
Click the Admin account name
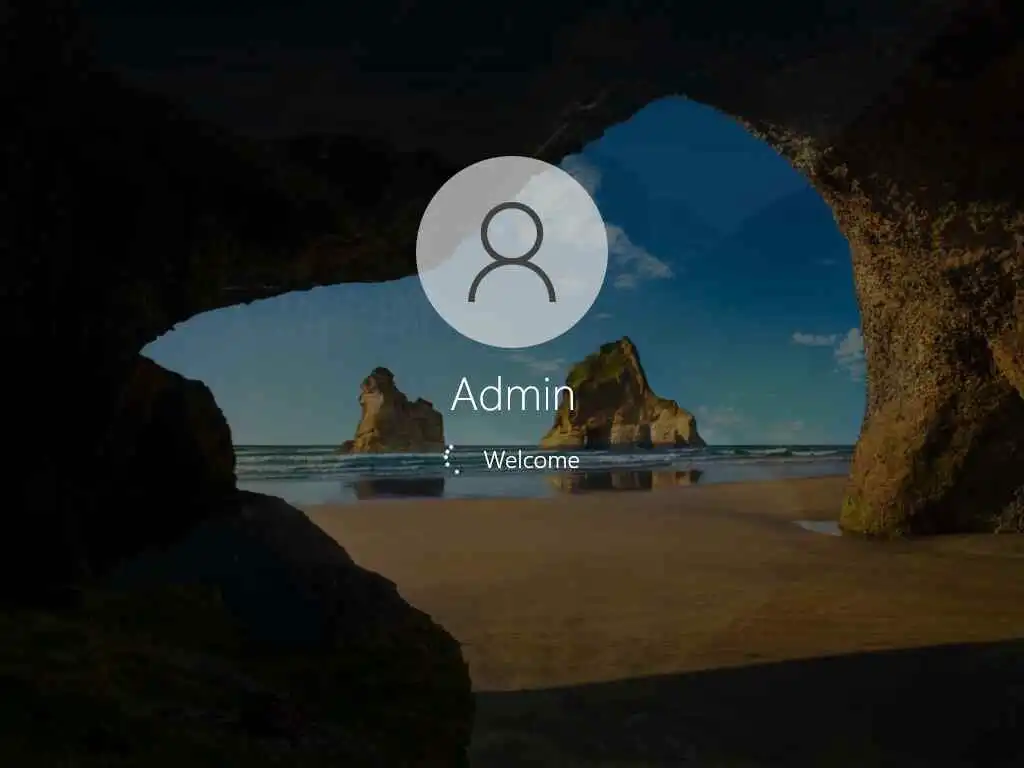click(x=513, y=394)
